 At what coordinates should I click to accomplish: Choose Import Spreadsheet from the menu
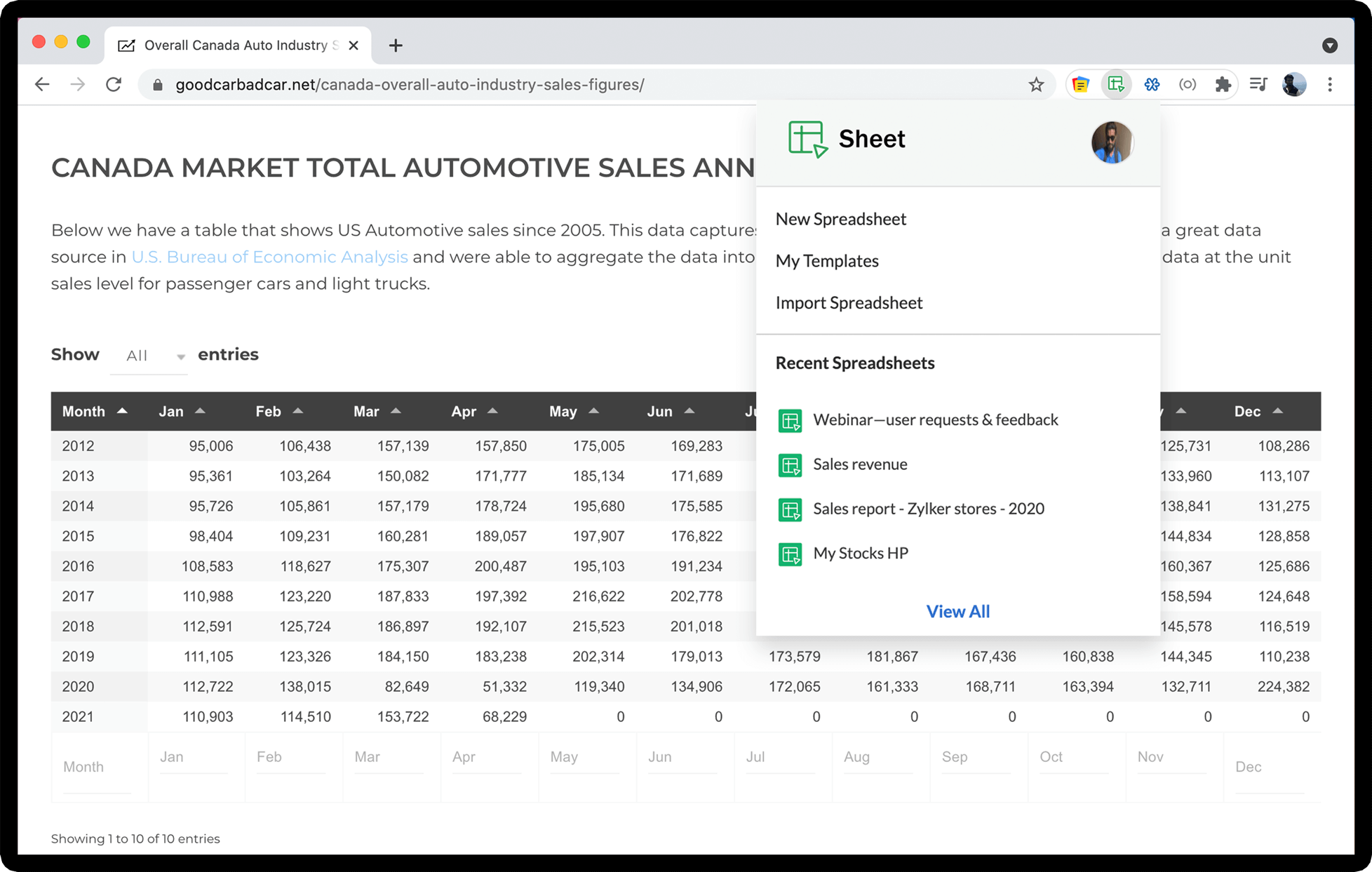[849, 302]
